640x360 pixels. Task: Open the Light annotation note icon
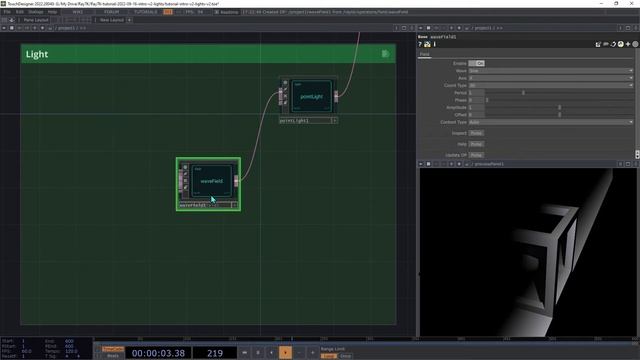tap(385, 54)
